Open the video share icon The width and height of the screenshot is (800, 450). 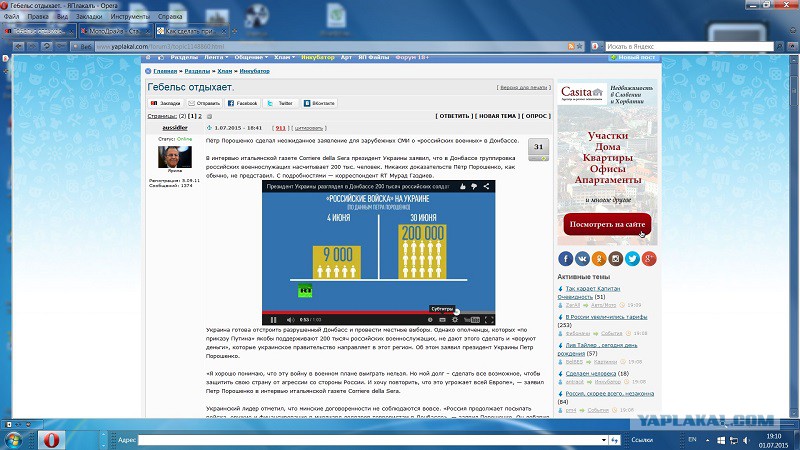click(x=486, y=187)
